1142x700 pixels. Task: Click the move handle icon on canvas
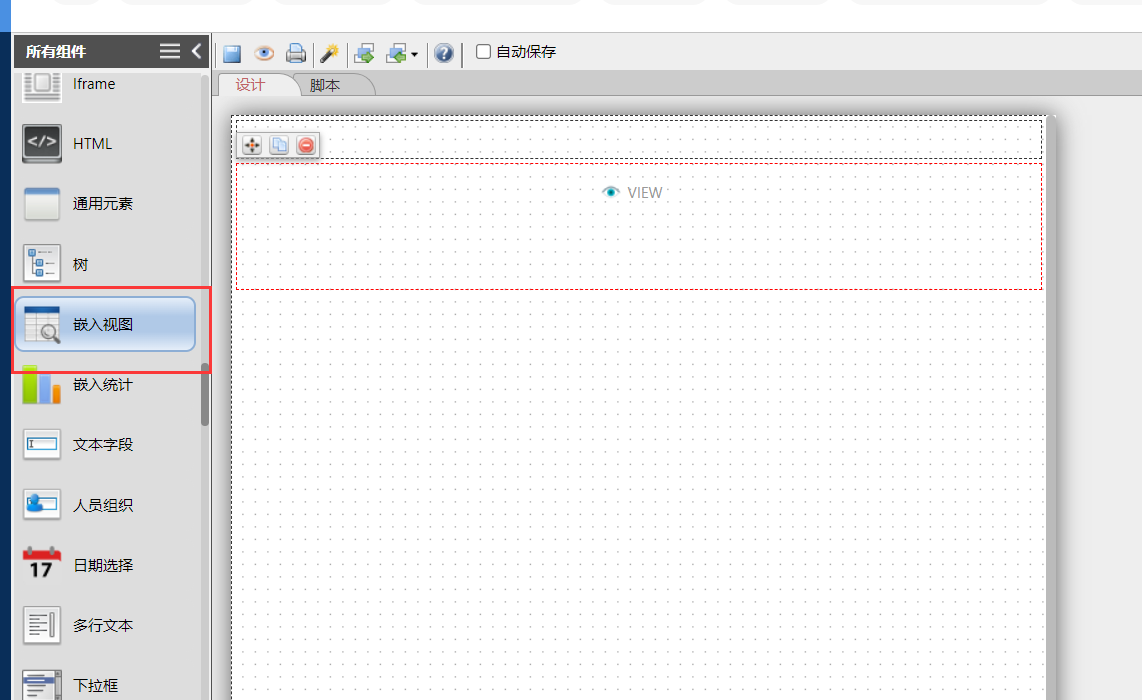point(251,145)
